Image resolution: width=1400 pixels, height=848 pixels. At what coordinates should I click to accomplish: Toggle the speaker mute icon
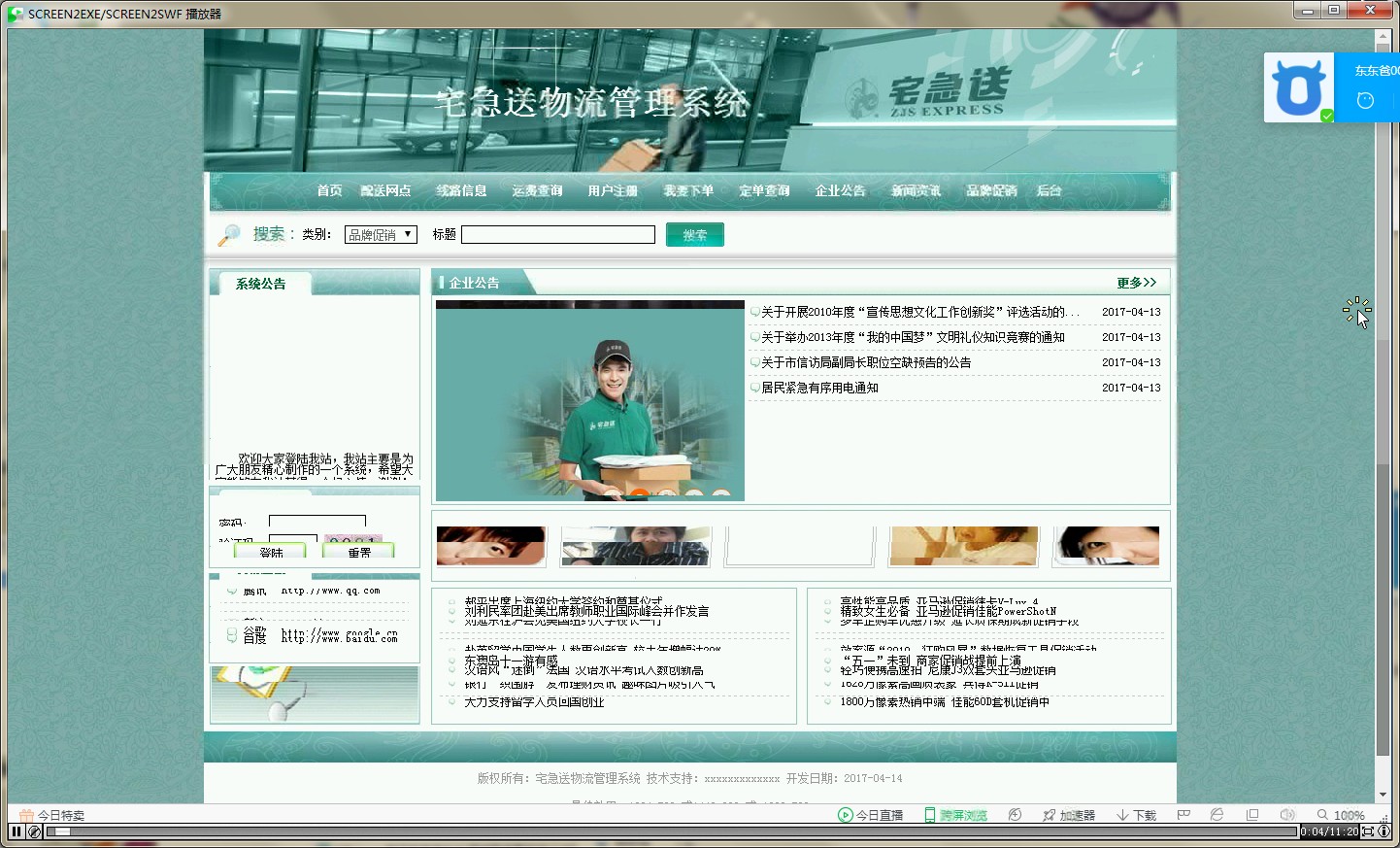(x=1287, y=815)
